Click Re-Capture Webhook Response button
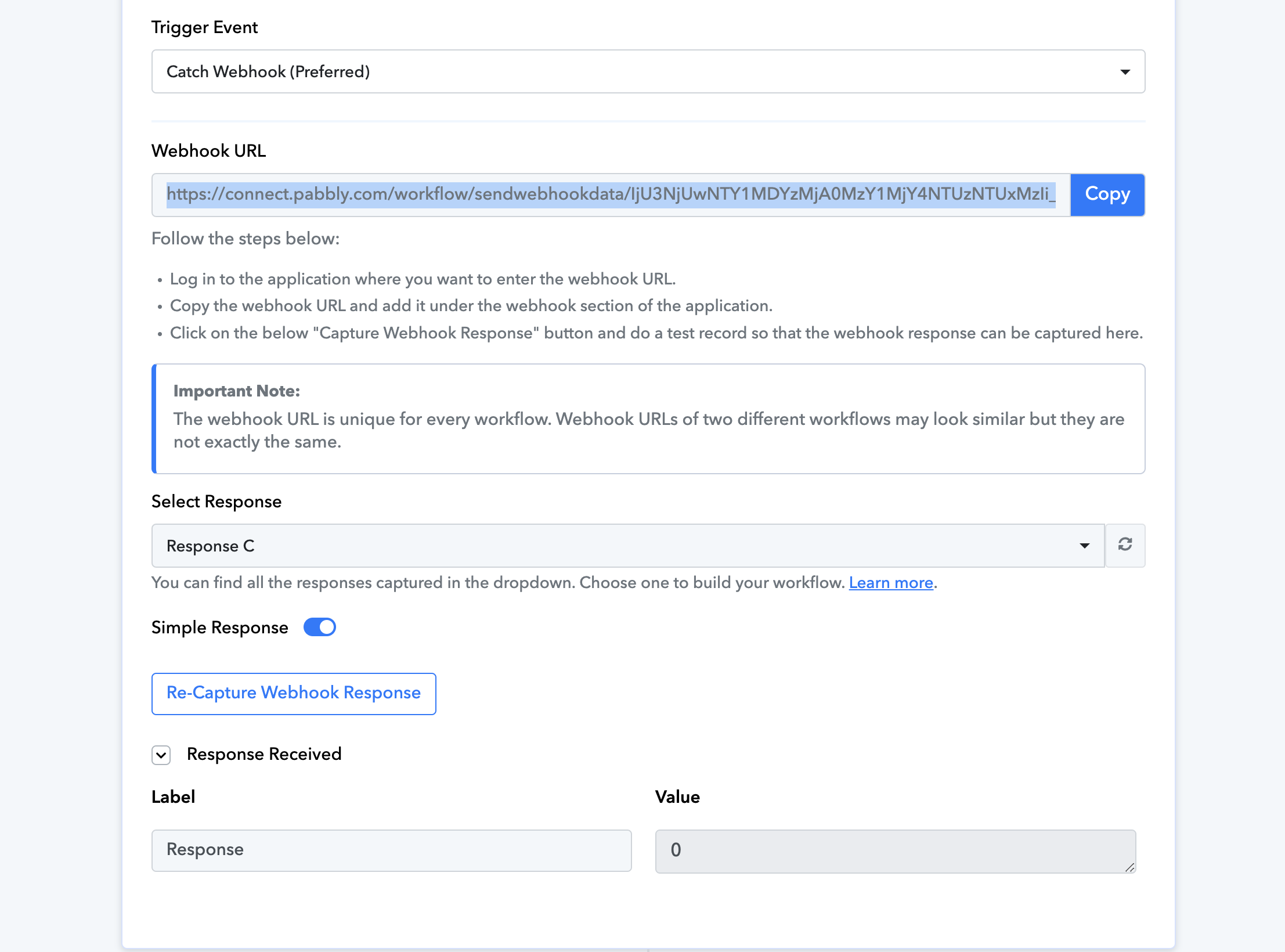Screen dimensions: 1285x952 (294, 693)
